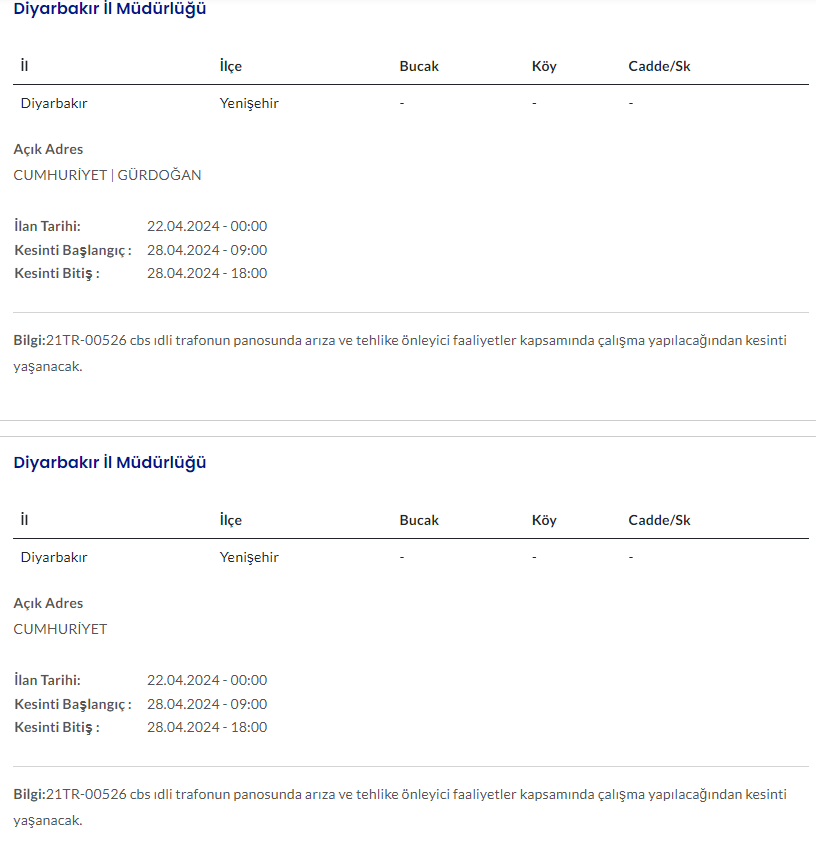The image size is (816, 856).
Task: Click the Cadde/Sk column header in first table
Action: tap(659, 66)
